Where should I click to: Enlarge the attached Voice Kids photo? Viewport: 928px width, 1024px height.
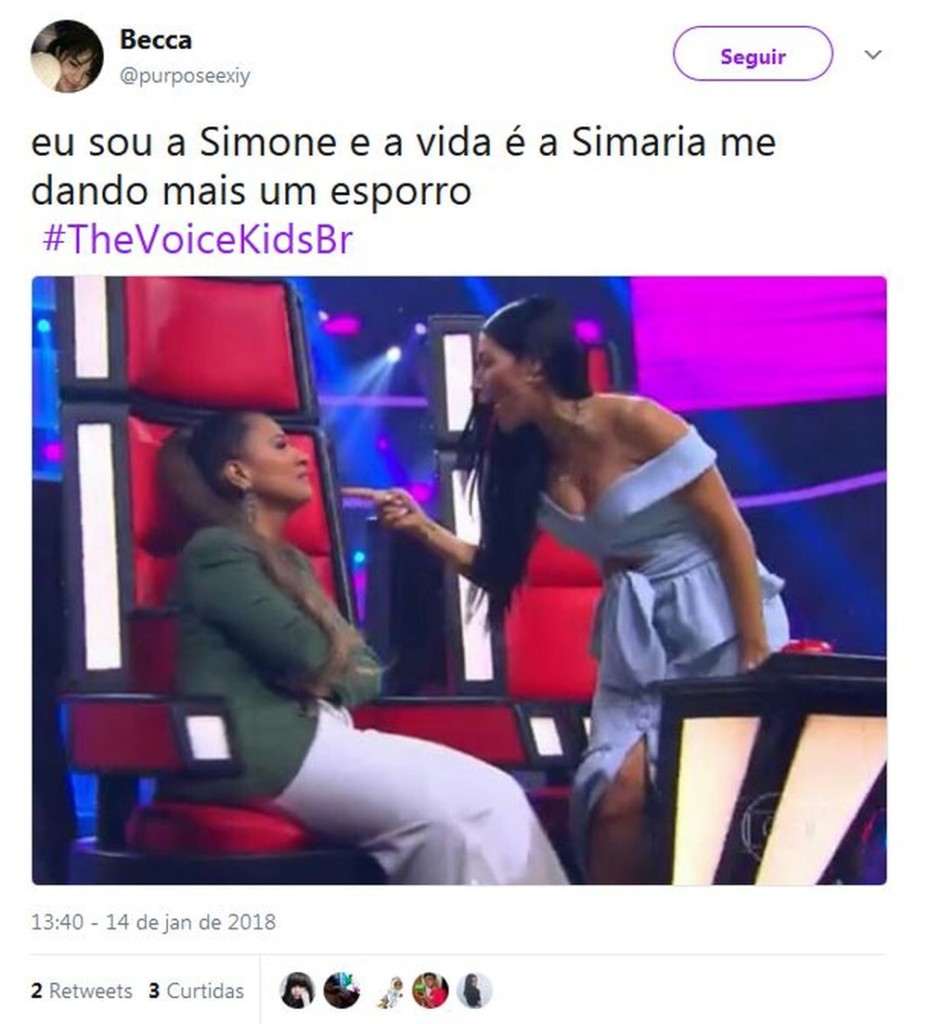coord(459,581)
